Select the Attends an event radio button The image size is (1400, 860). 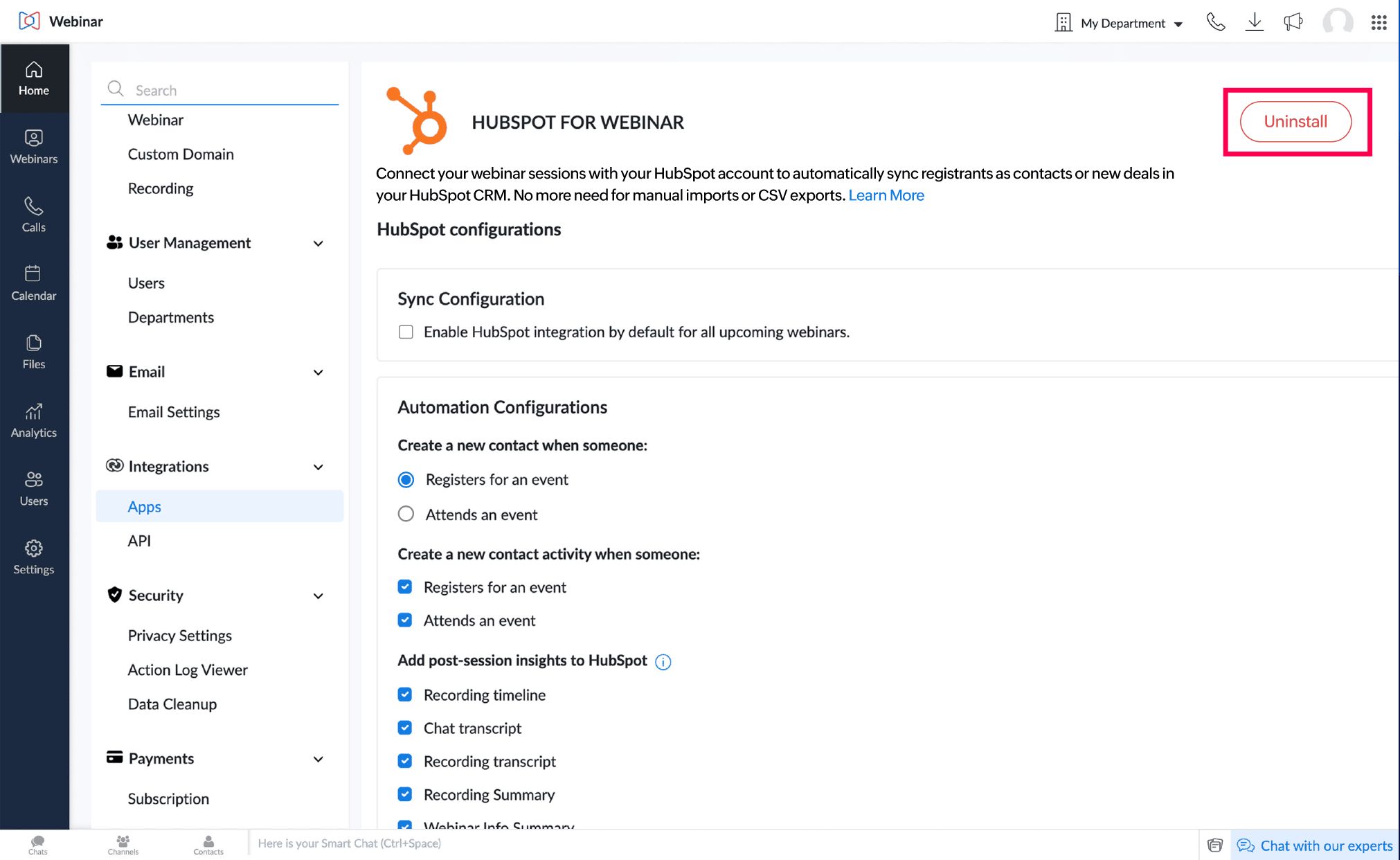click(406, 514)
